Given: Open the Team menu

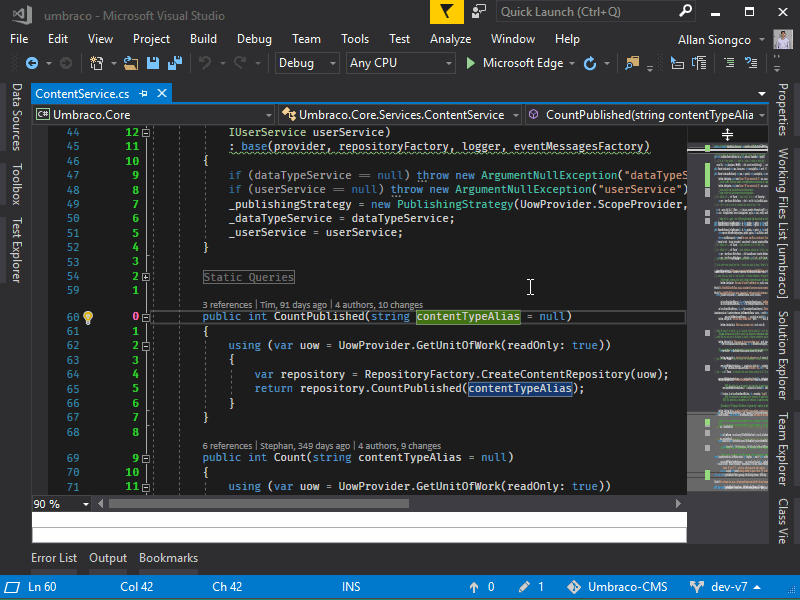Looking at the screenshot, I should pyautogui.click(x=306, y=38).
